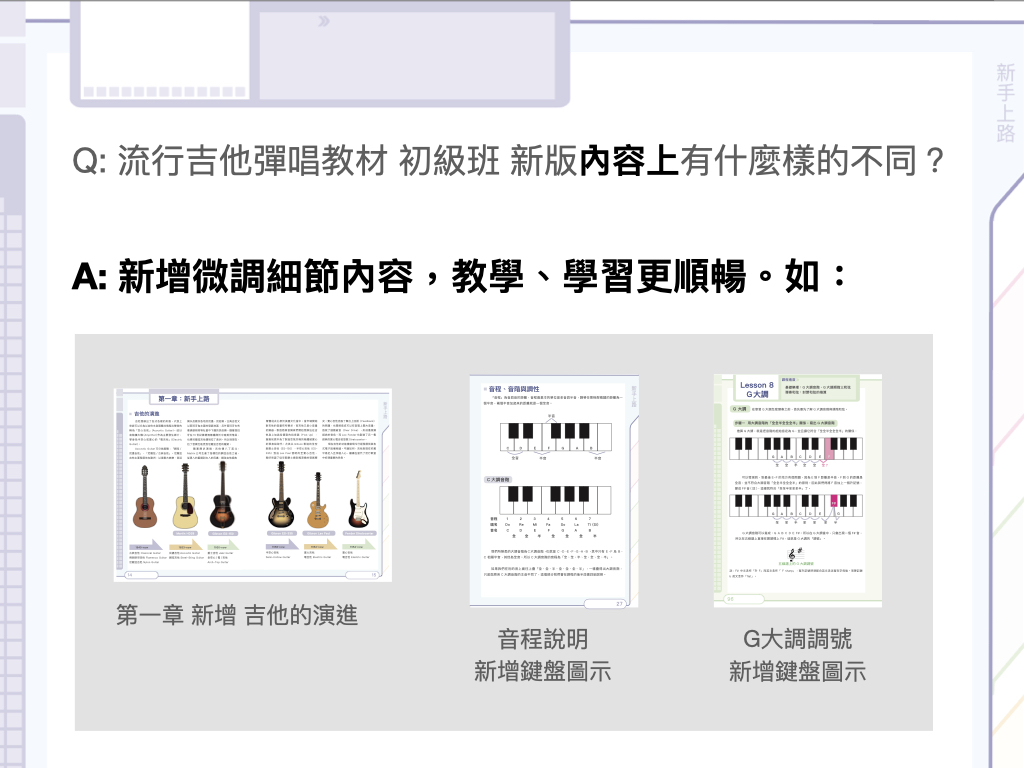Open the 音程、音階與調性 page thumbnail

point(553,490)
